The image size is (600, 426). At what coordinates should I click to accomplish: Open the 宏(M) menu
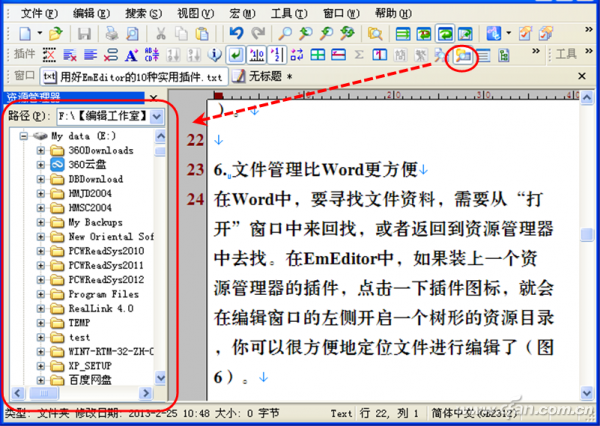(242, 13)
